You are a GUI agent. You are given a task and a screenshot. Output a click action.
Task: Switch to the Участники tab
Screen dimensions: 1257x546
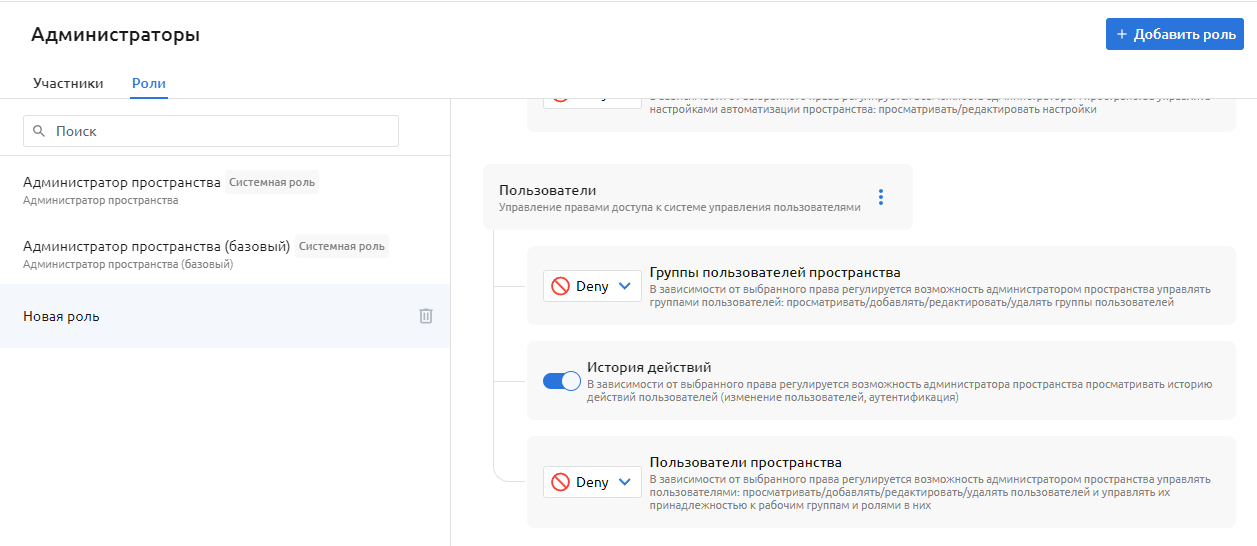click(x=68, y=83)
